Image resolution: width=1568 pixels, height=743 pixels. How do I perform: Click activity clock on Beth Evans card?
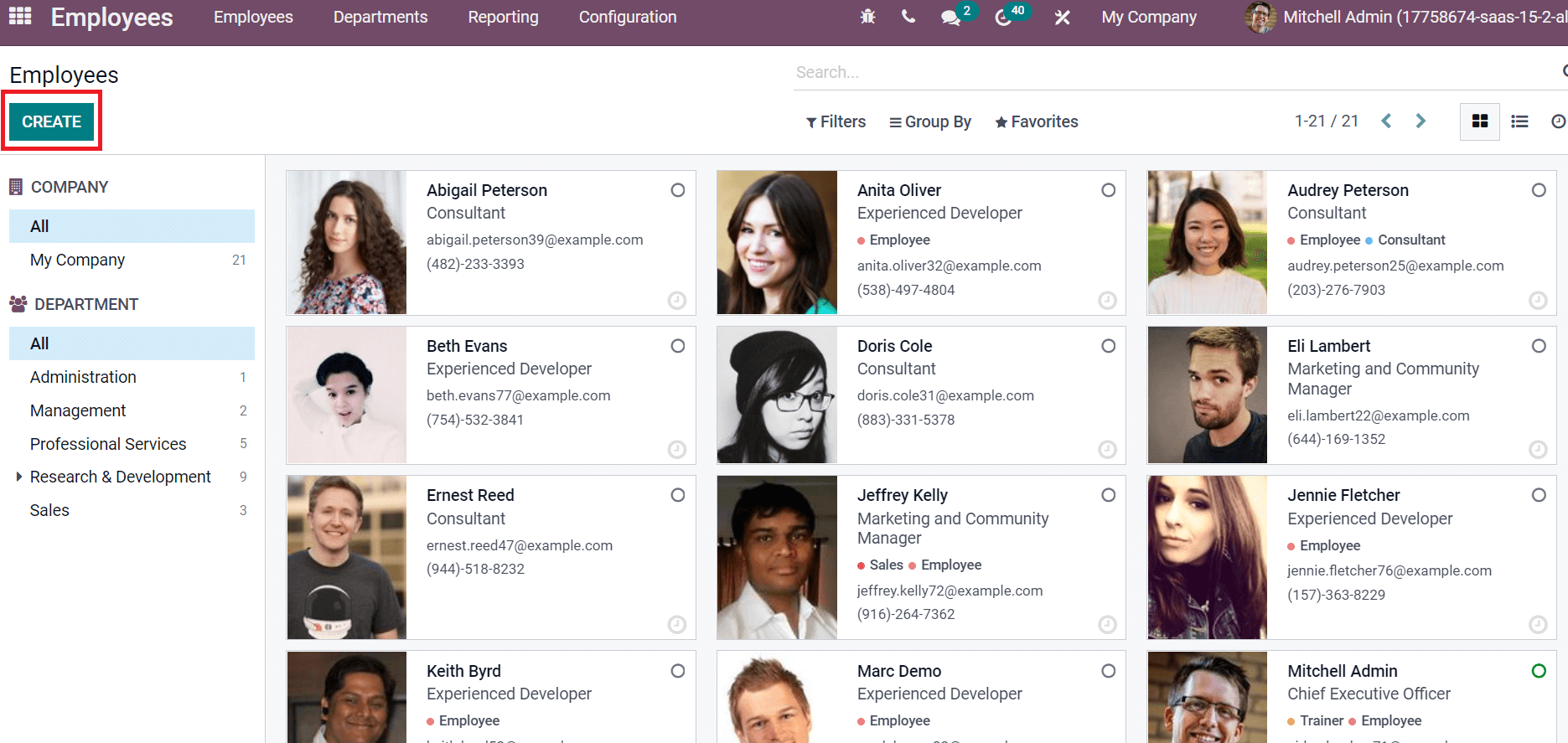point(677,450)
